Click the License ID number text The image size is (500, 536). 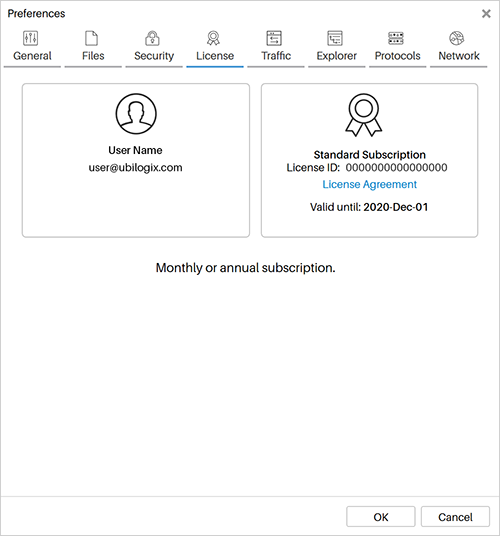pos(396,168)
